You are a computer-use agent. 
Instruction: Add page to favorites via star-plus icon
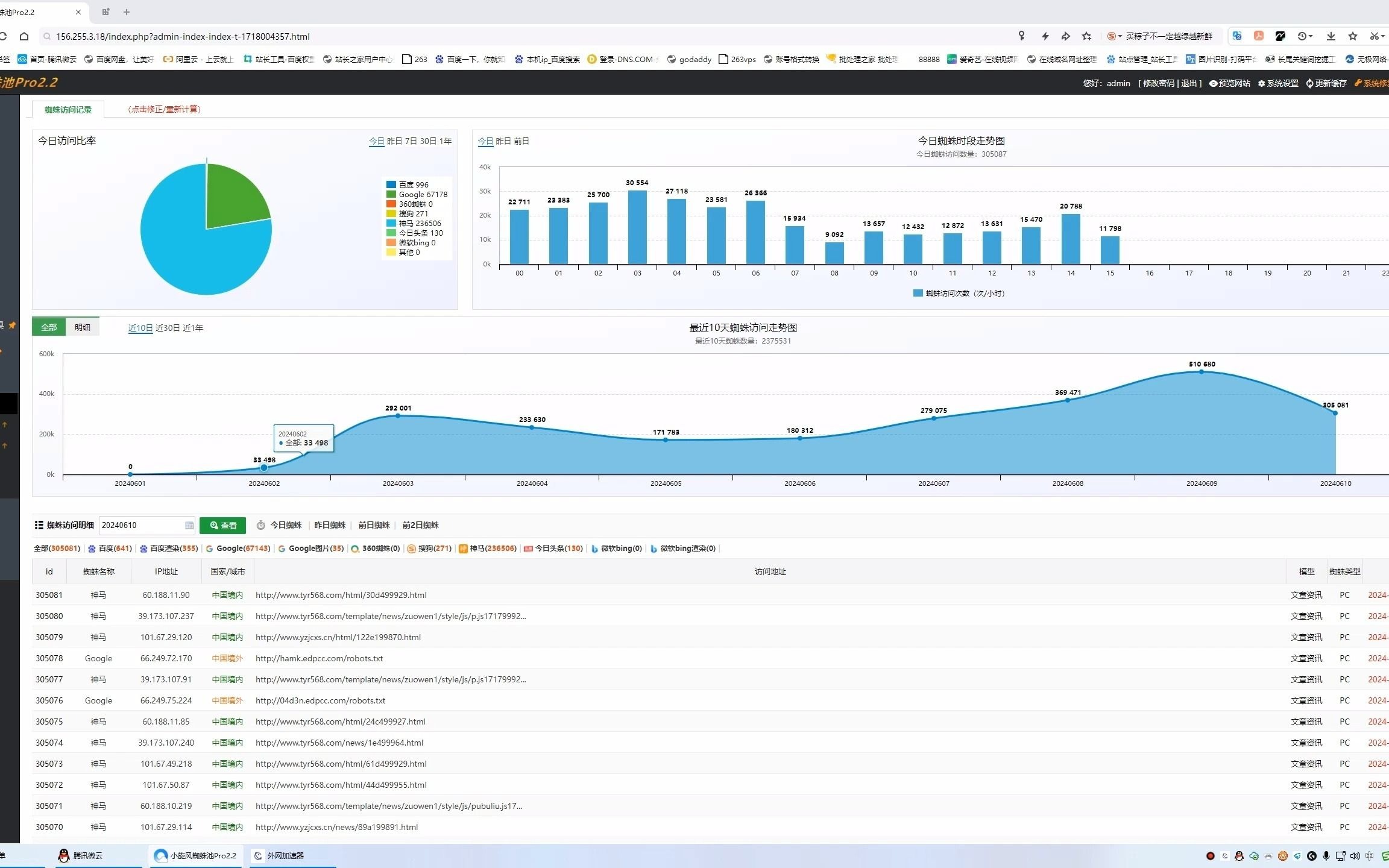click(x=1086, y=36)
